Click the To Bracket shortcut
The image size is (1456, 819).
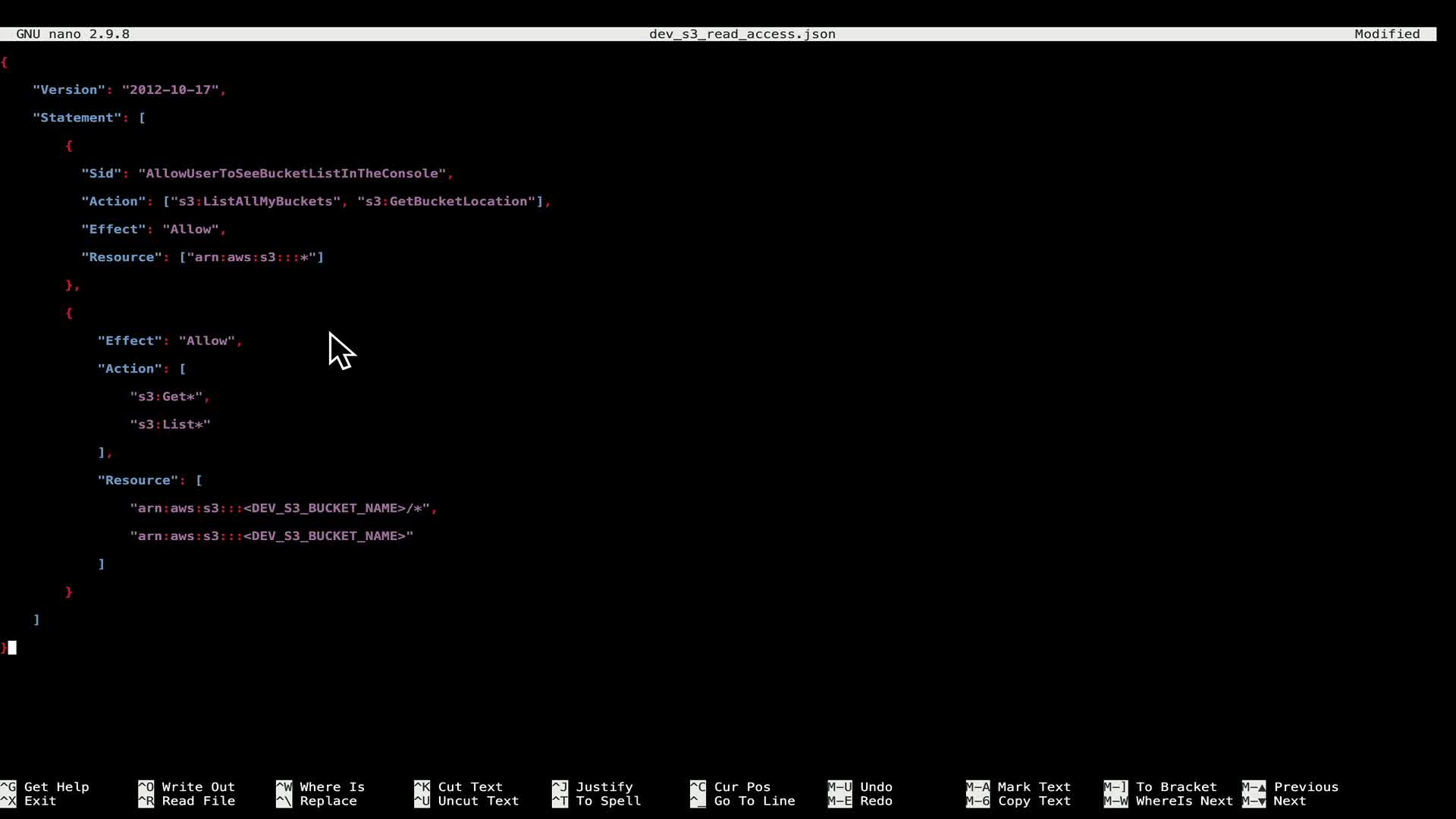[x=1175, y=786]
